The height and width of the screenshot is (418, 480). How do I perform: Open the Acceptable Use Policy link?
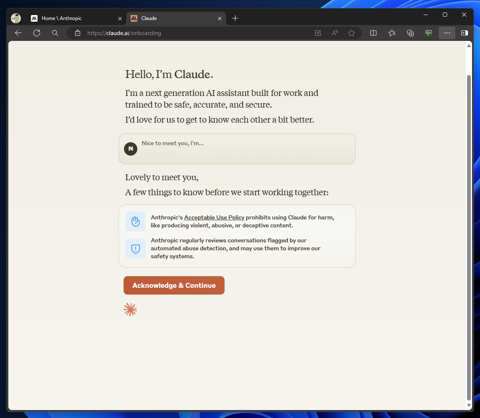(214, 217)
